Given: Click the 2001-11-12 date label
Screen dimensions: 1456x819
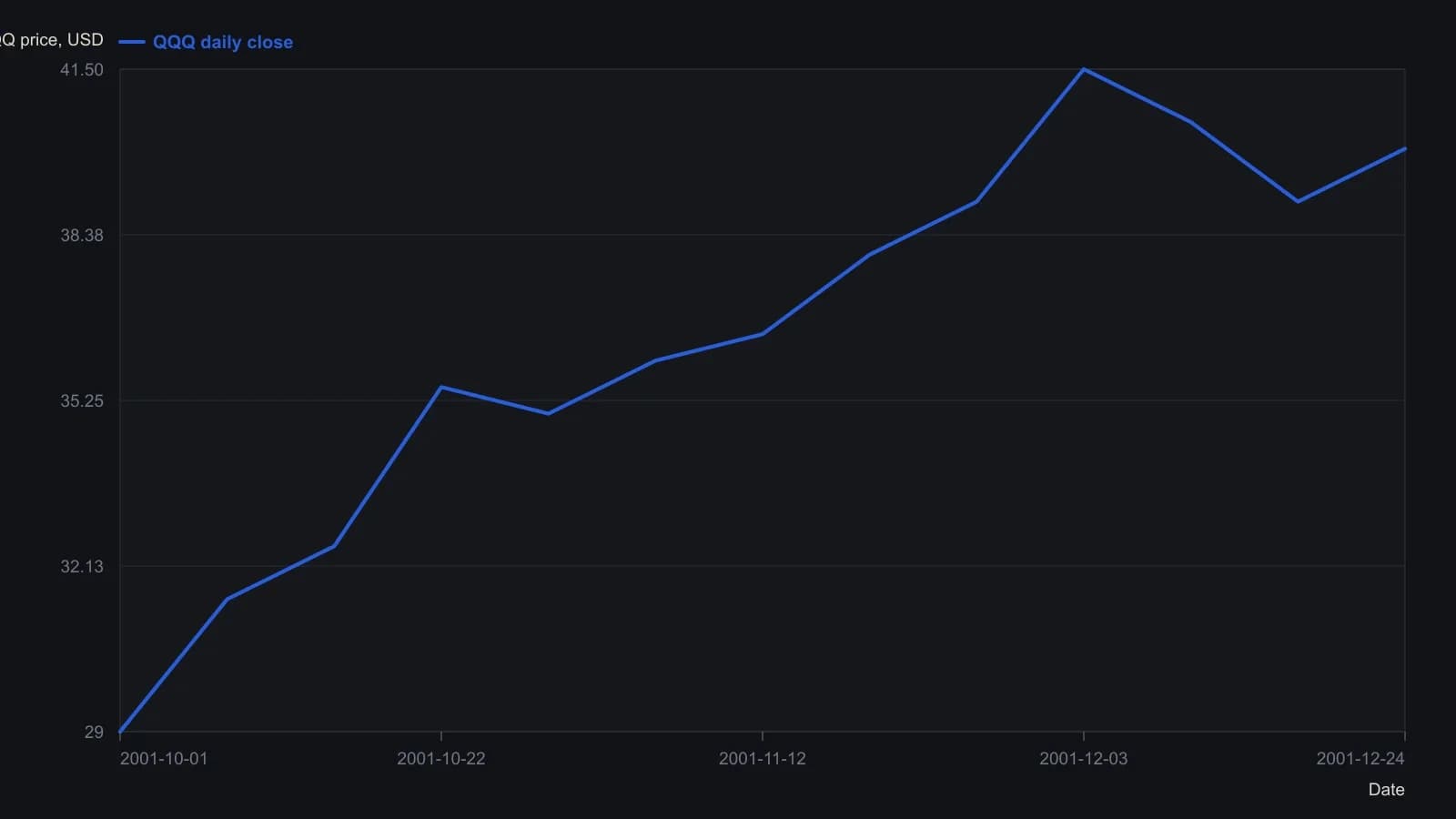Looking at the screenshot, I should pyautogui.click(x=763, y=759).
